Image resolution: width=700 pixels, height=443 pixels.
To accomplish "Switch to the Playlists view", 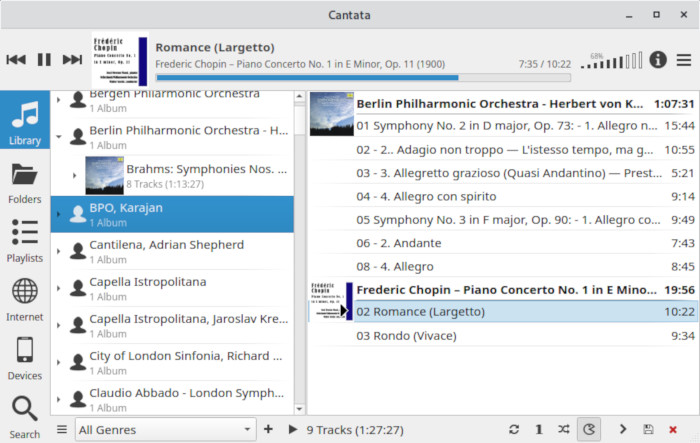I will pos(25,242).
